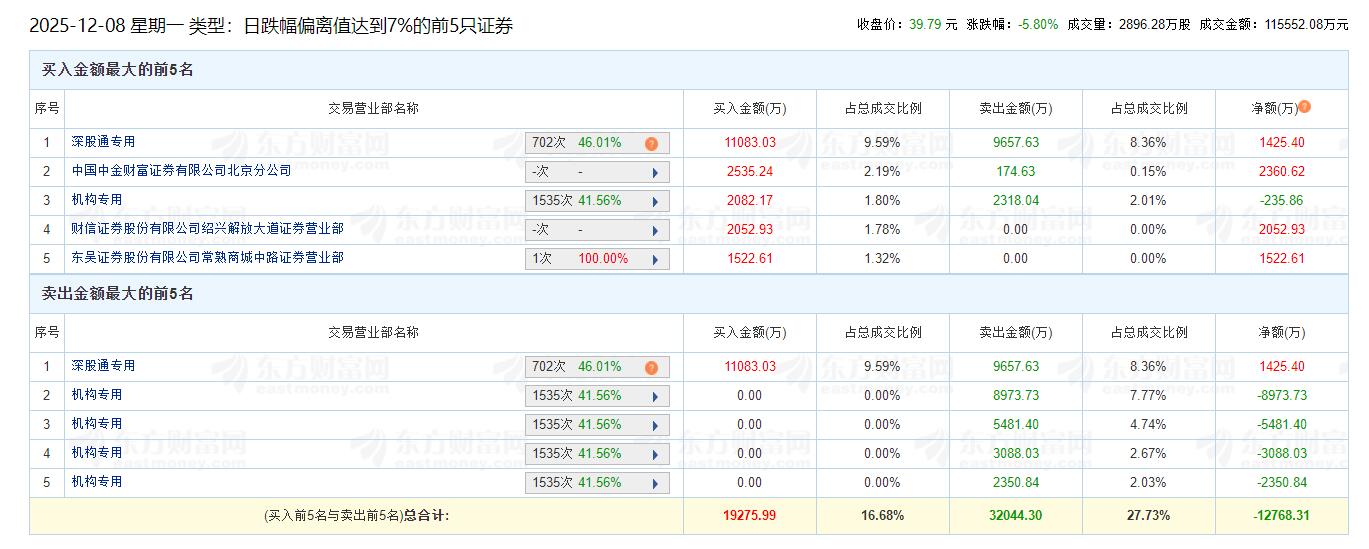
Task: Click the blue arrow in 中国中金财富证券 row
Action: [655, 172]
